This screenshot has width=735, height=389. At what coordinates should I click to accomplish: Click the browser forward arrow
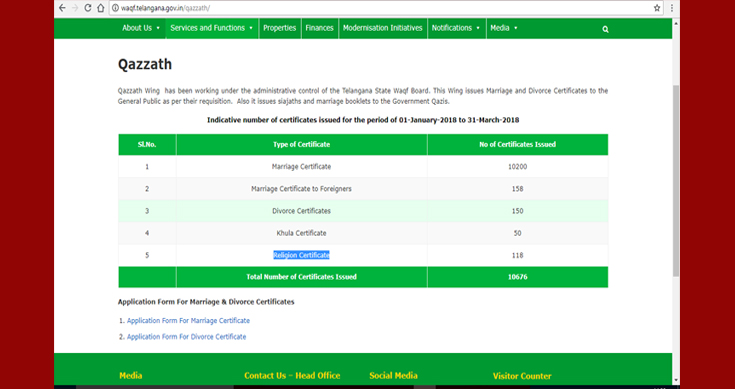(x=75, y=8)
